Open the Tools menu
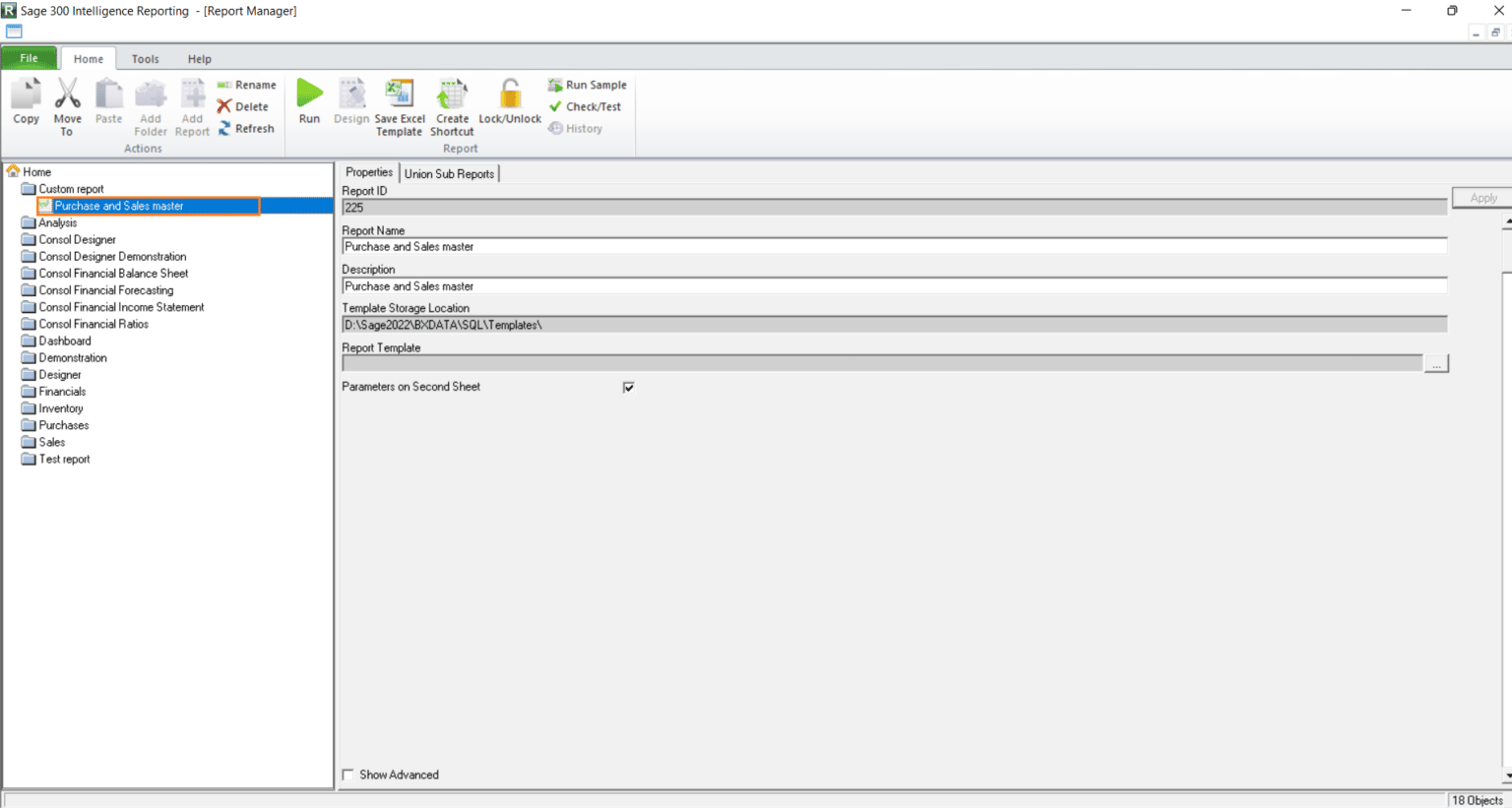This screenshot has height=808, width=1512. tap(145, 58)
